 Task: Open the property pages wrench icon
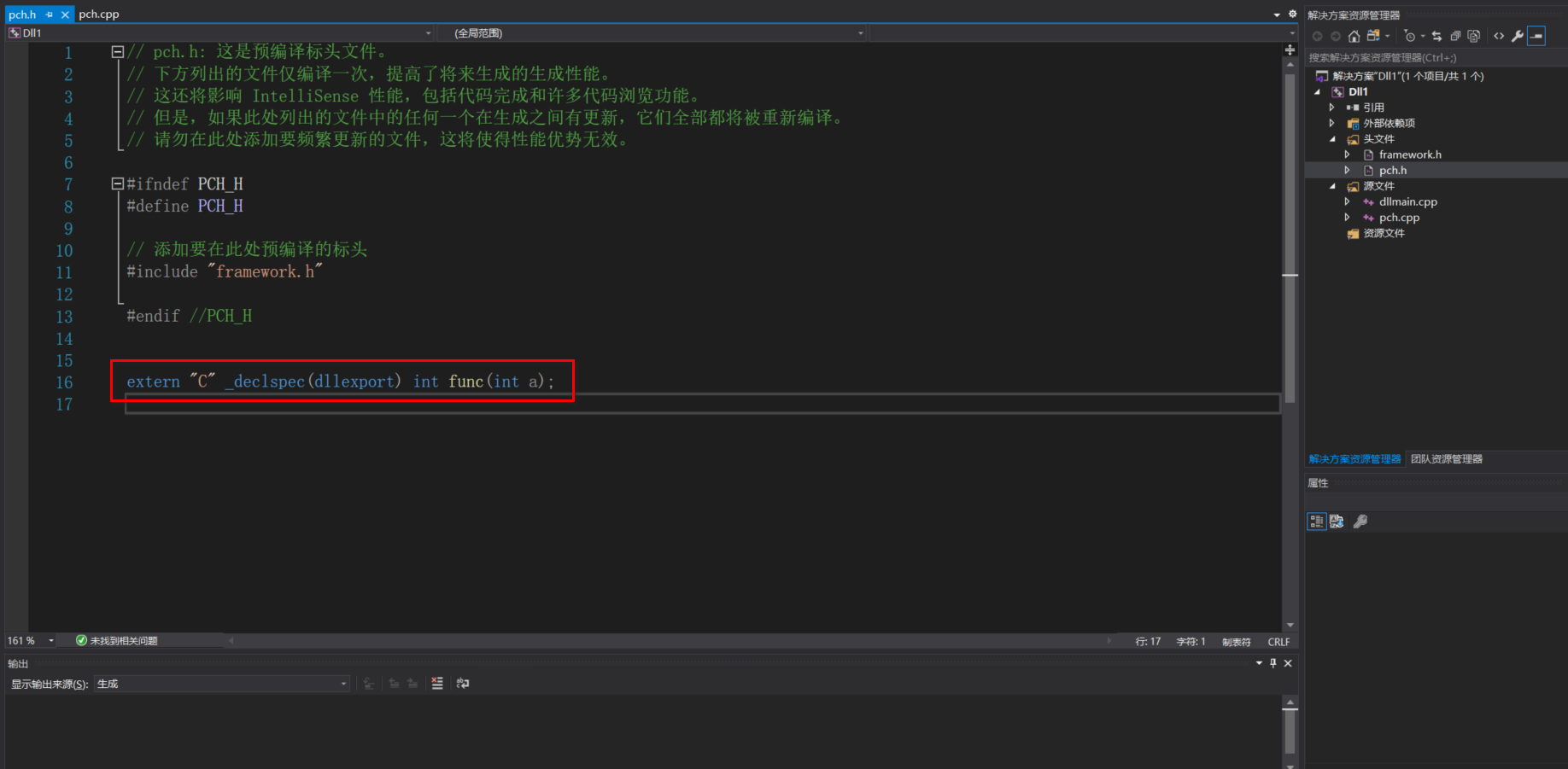click(1360, 521)
